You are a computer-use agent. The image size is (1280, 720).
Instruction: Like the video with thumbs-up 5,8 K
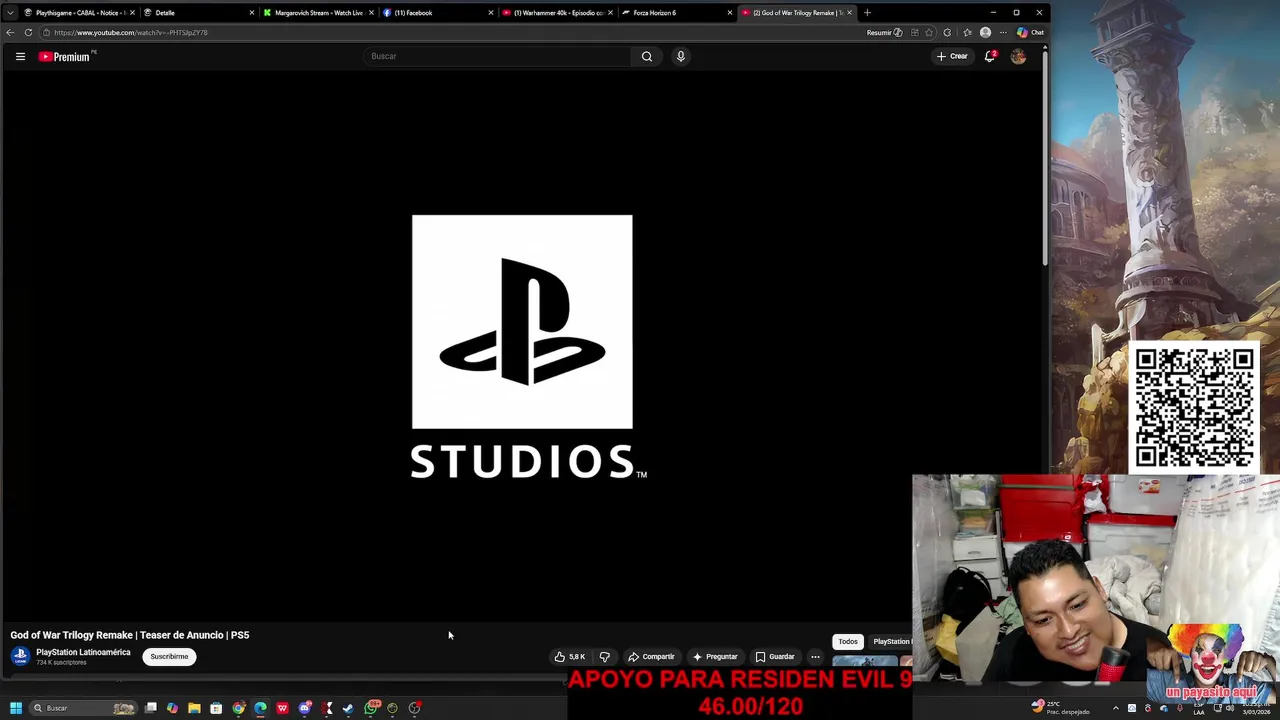pyautogui.click(x=570, y=656)
